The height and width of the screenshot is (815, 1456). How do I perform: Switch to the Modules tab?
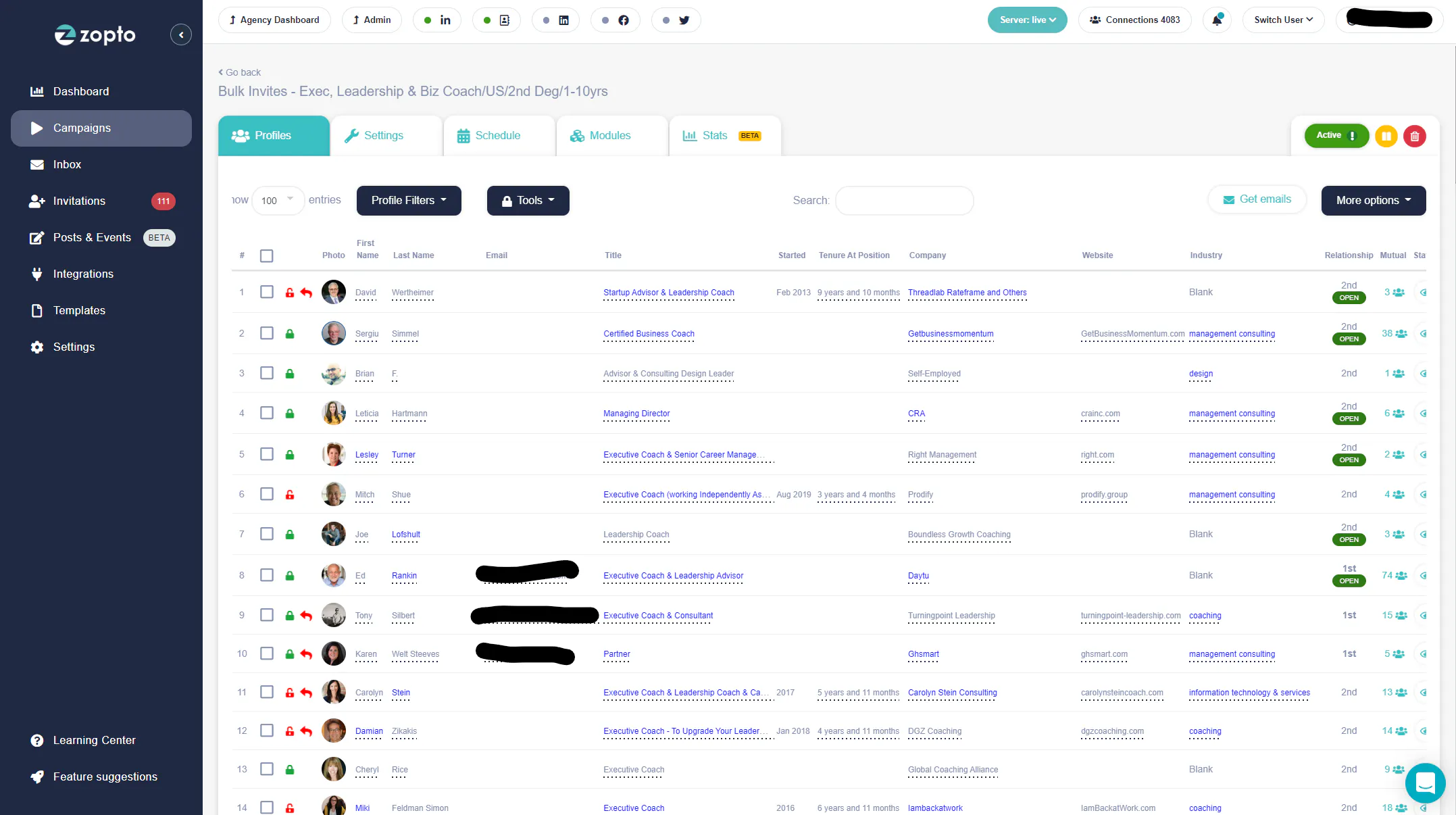[x=611, y=136]
